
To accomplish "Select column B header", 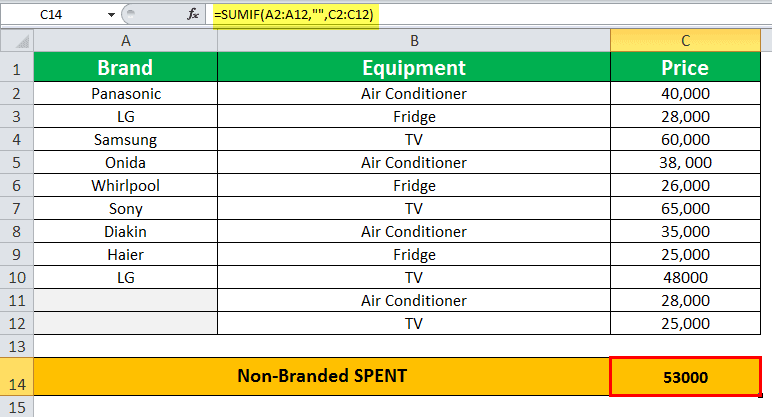I will (413, 40).
